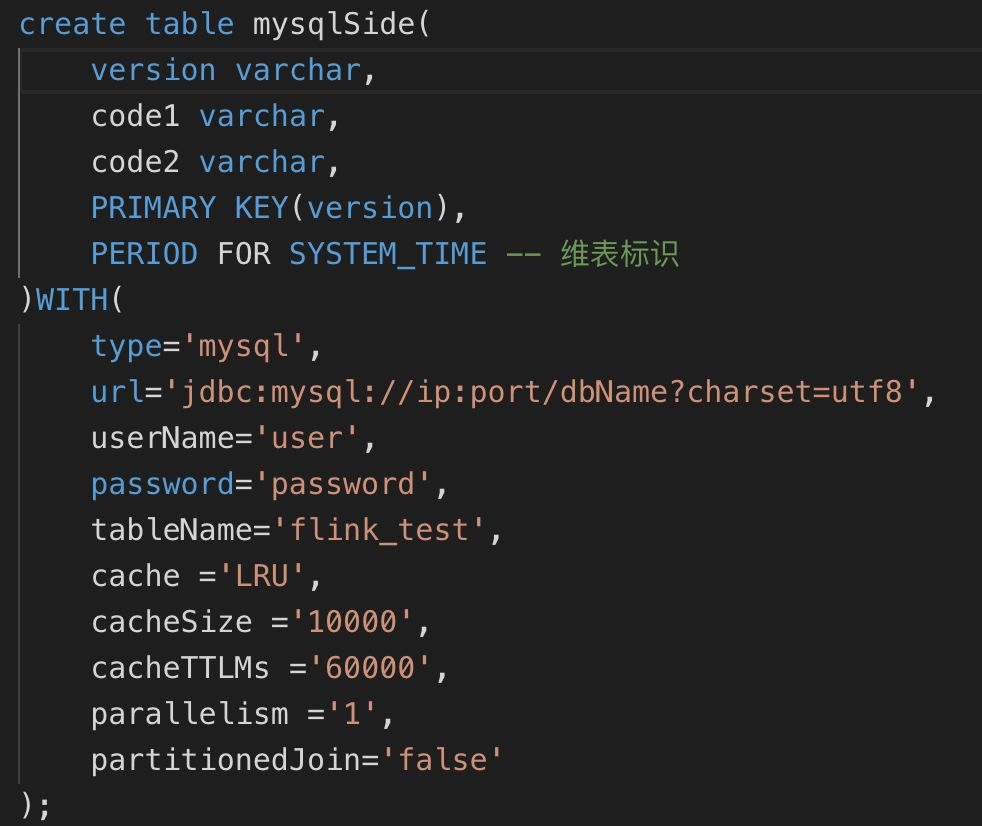The height and width of the screenshot is (826, 982).
Task: Click the green Chinese comment 维表标识
Action: coord(619,254)
